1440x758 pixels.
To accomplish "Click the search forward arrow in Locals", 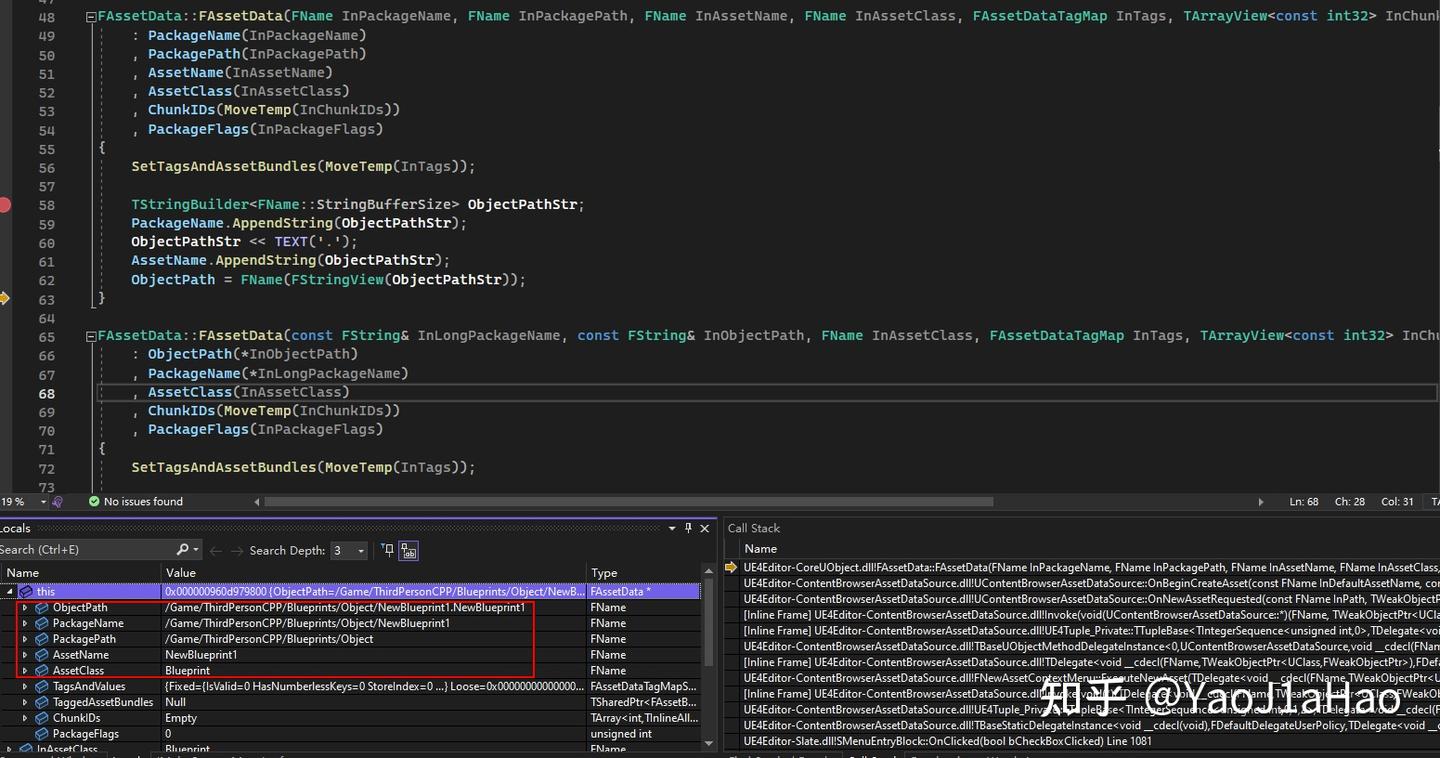I will pos(237,551).
